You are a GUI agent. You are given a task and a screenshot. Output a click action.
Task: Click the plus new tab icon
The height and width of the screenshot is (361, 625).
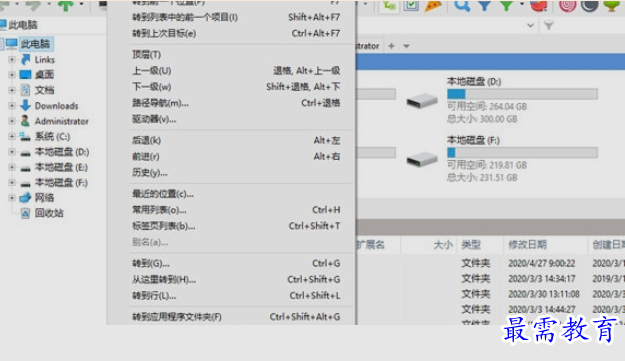(391, 46)
